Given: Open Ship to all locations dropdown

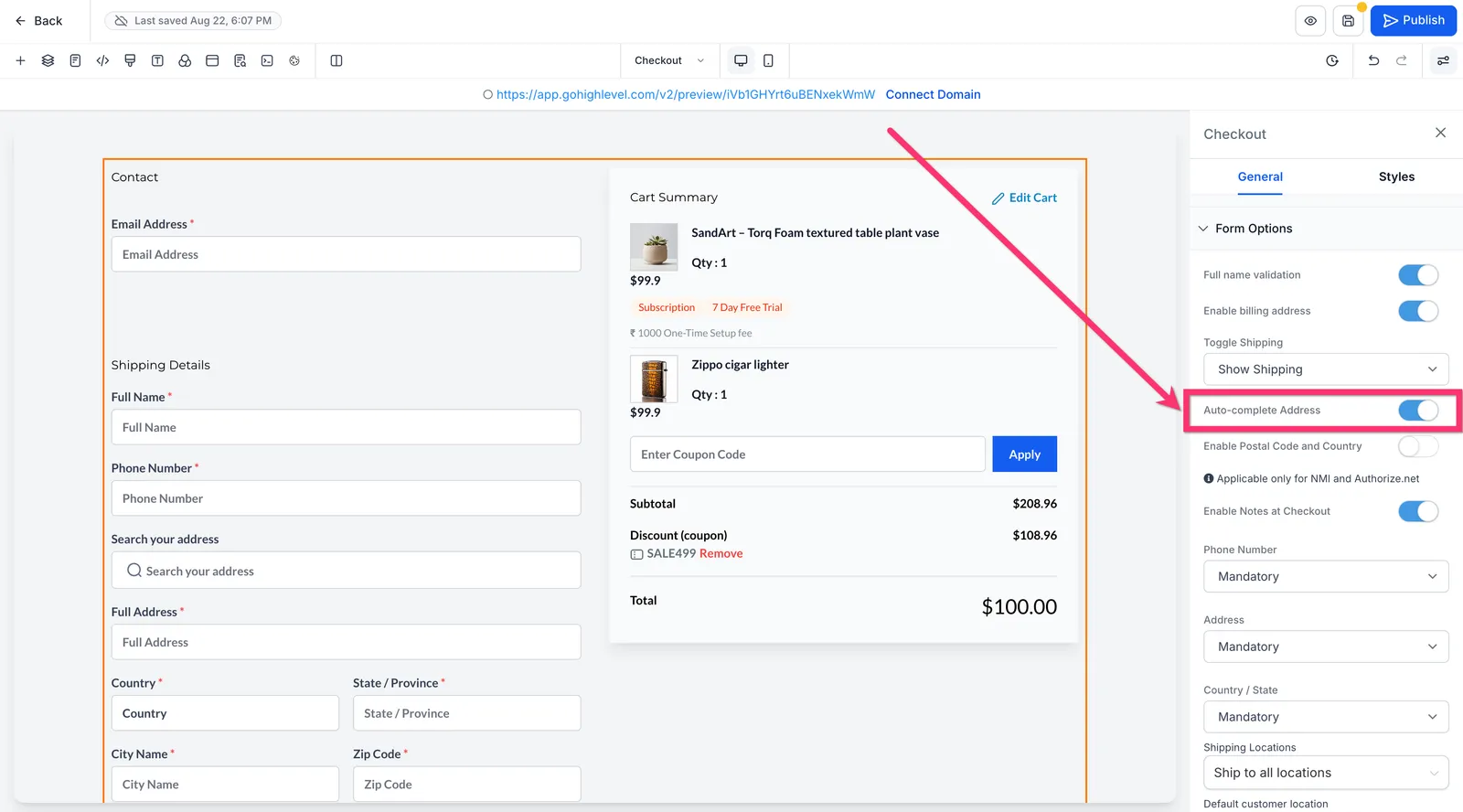Looking at the screenshot, I should click(1326, 773).
